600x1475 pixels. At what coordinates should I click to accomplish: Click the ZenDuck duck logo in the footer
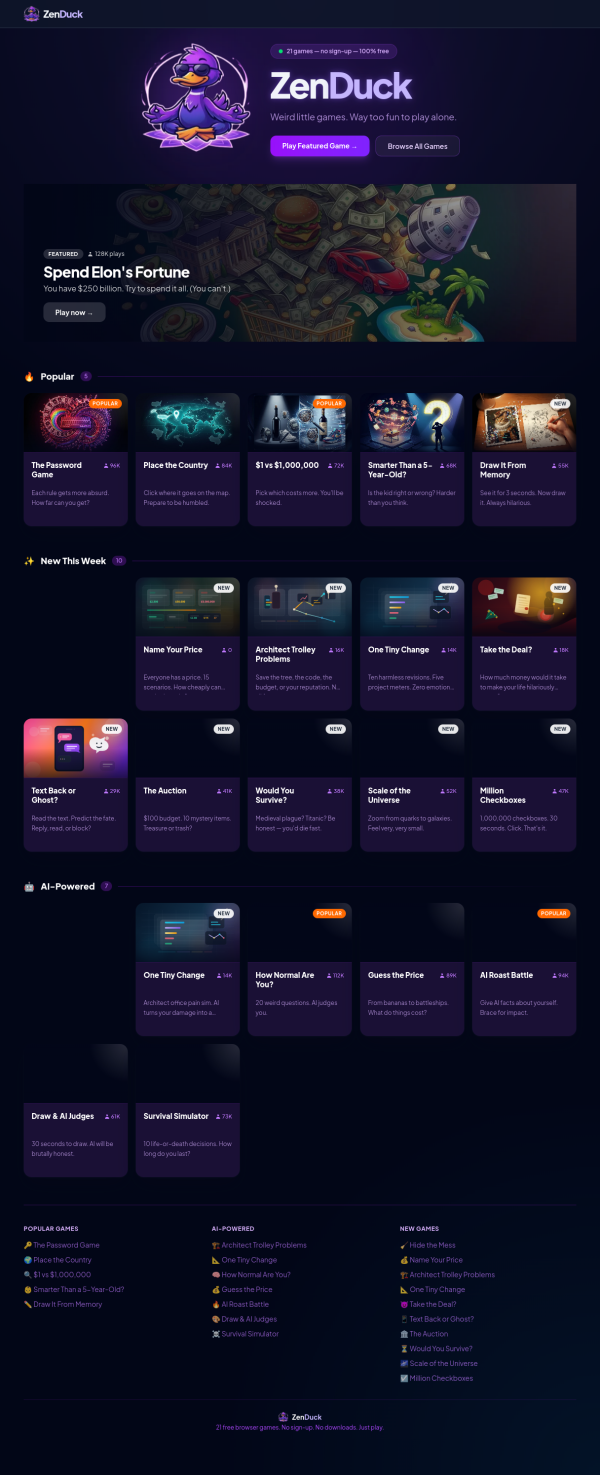pos(283,1416)
